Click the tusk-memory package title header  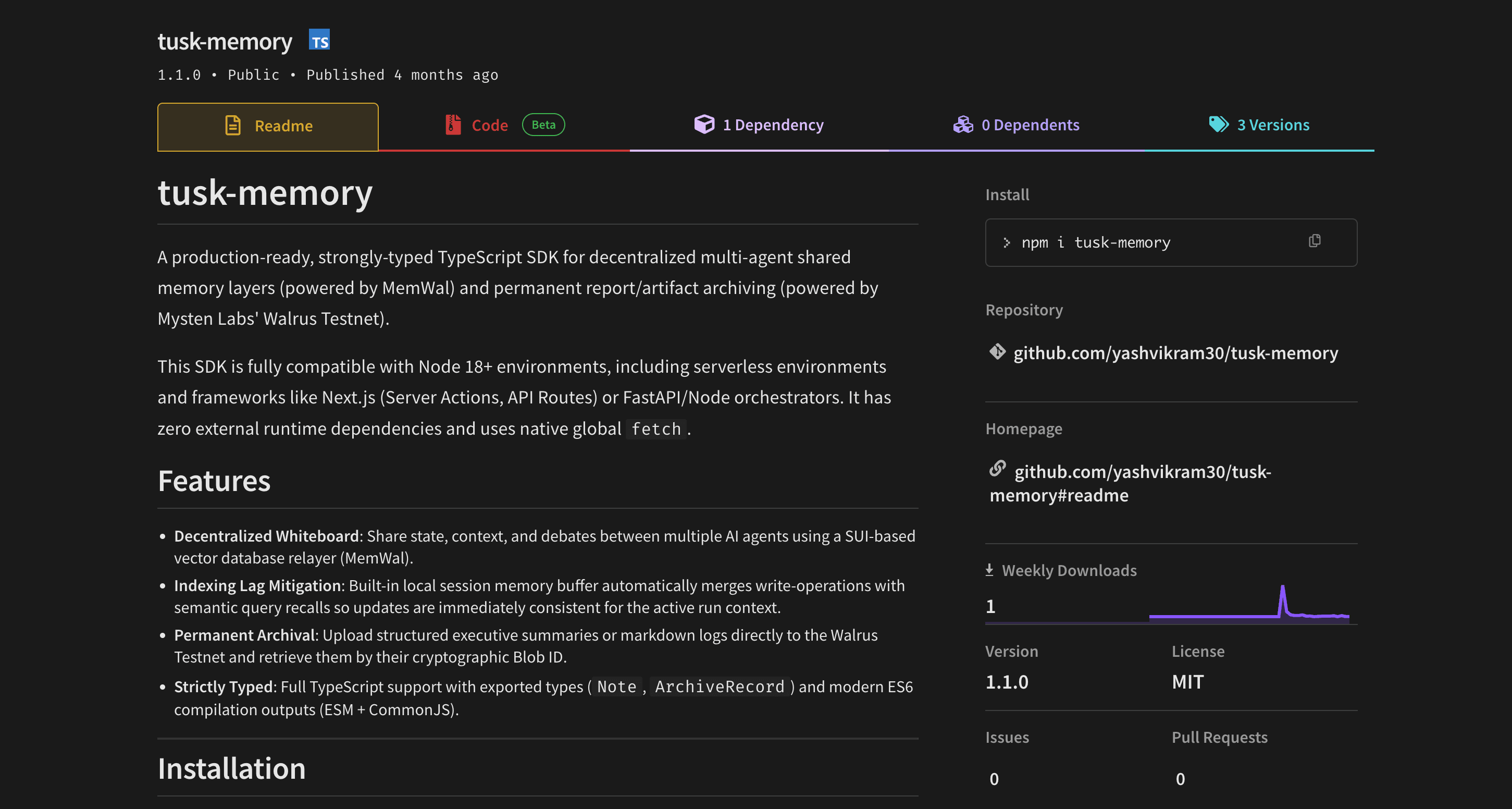(x=225, y=42)
